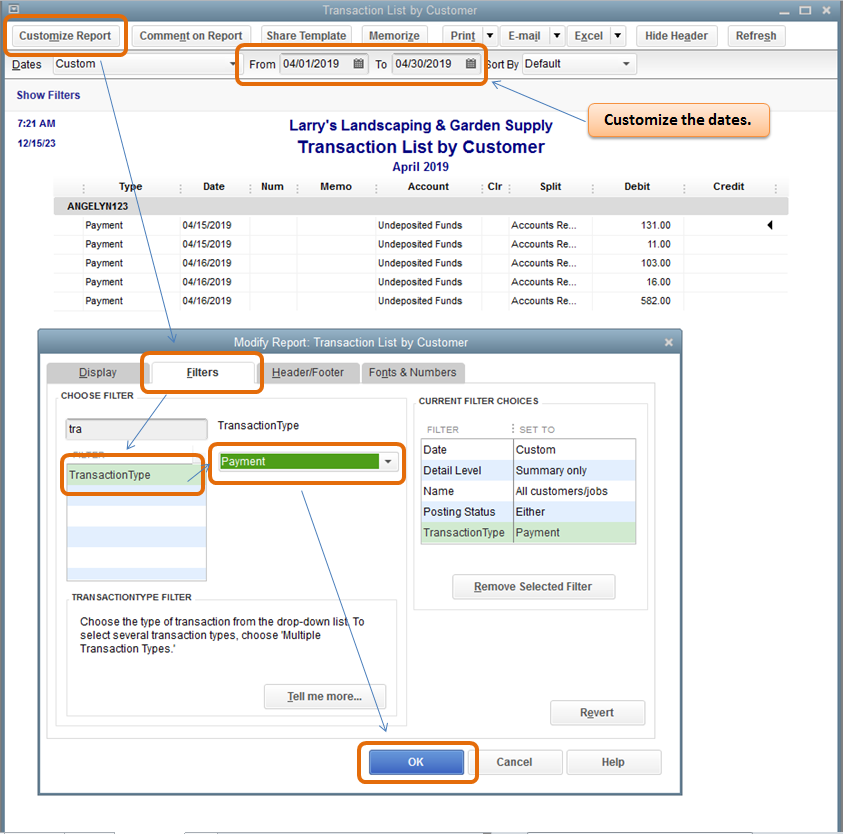
Task: Click the window menu icon in title bar
Action: 14,9
